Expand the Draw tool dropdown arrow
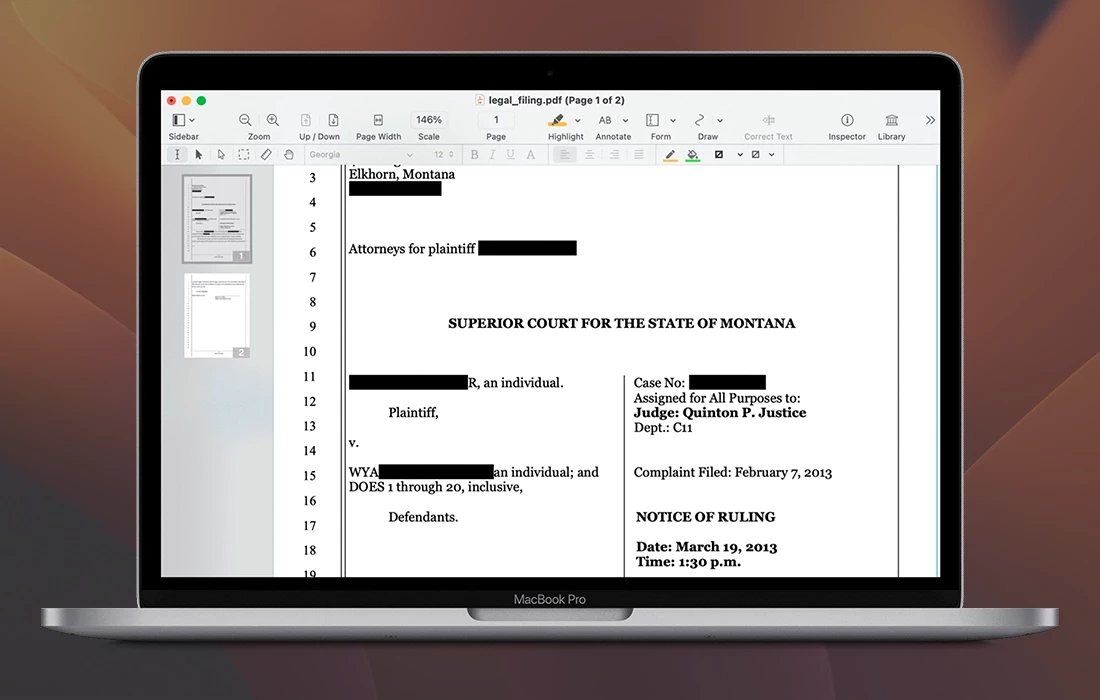The width and height of the screenshot is (1100, 700). click(720, 121)
